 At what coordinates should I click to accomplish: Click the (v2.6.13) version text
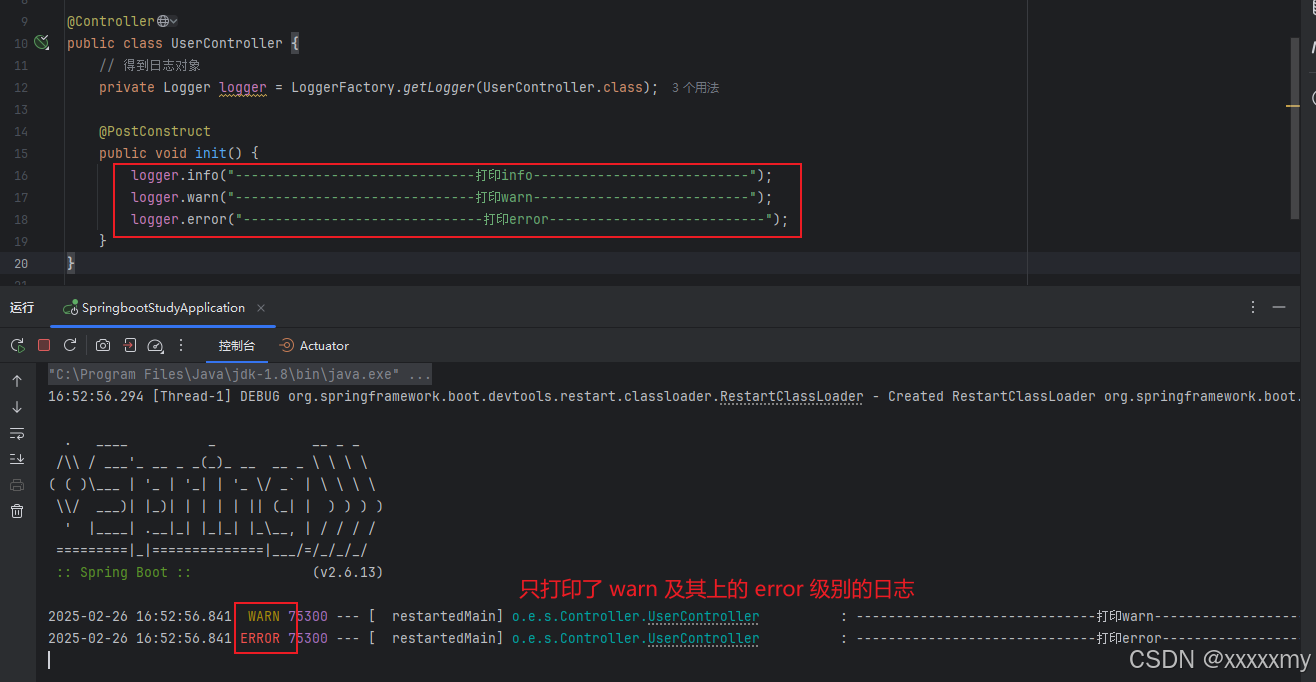click(348, 572)
